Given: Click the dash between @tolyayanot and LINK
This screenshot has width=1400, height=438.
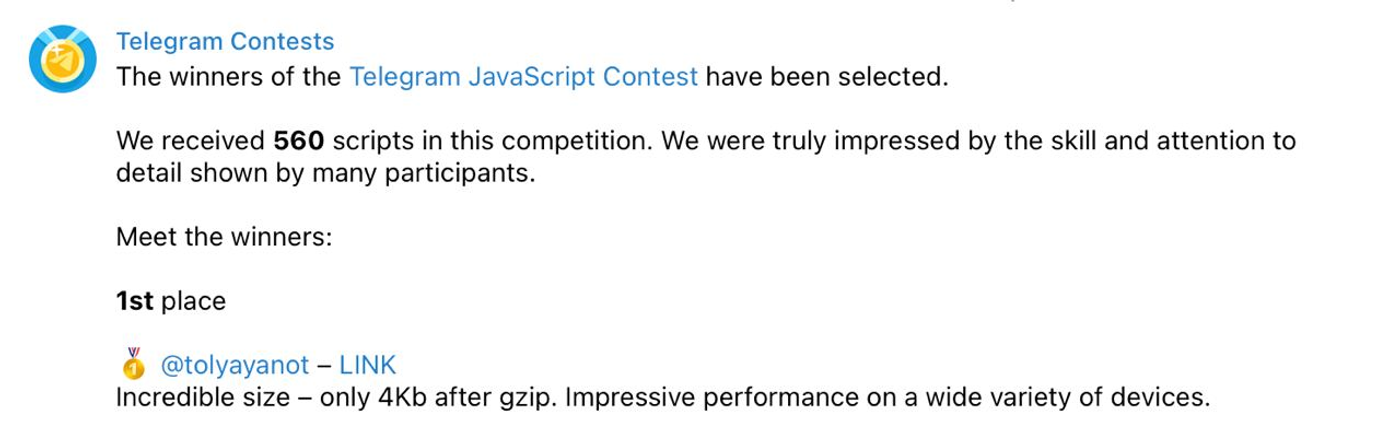Looking at the screenshot, I should point(325,365).
